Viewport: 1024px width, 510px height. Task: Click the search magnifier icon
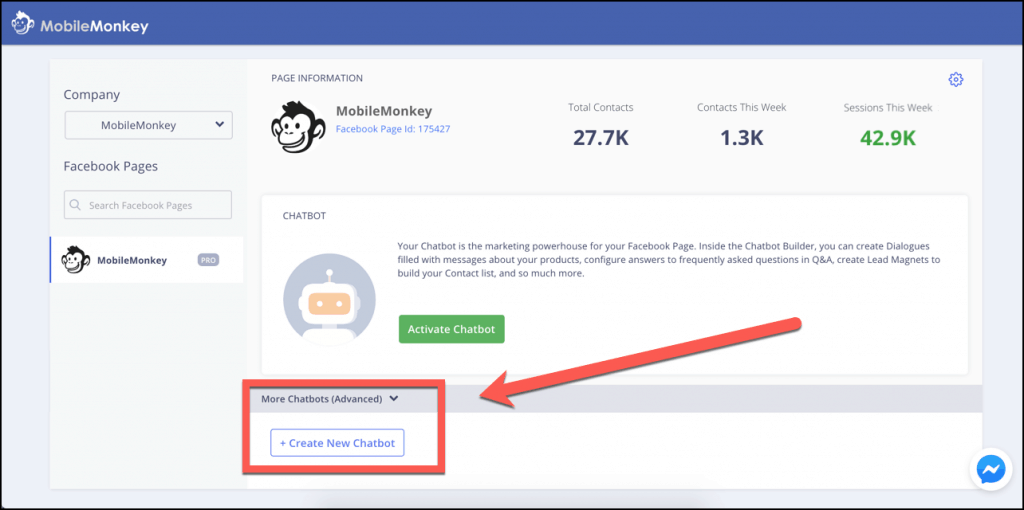tap(76, 205)
